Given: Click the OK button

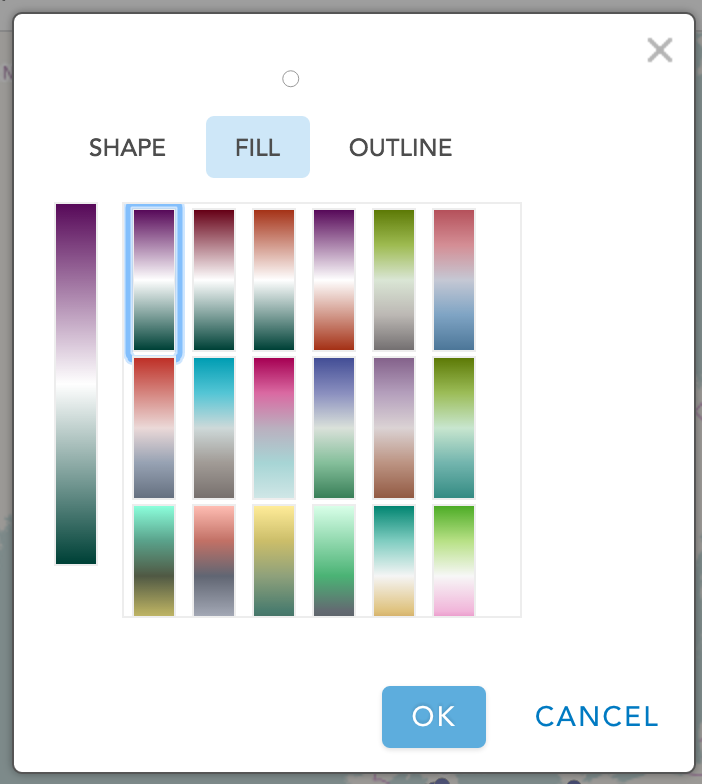Looking at the screenshot, I should pyautogui.click(x=433, y=716).
